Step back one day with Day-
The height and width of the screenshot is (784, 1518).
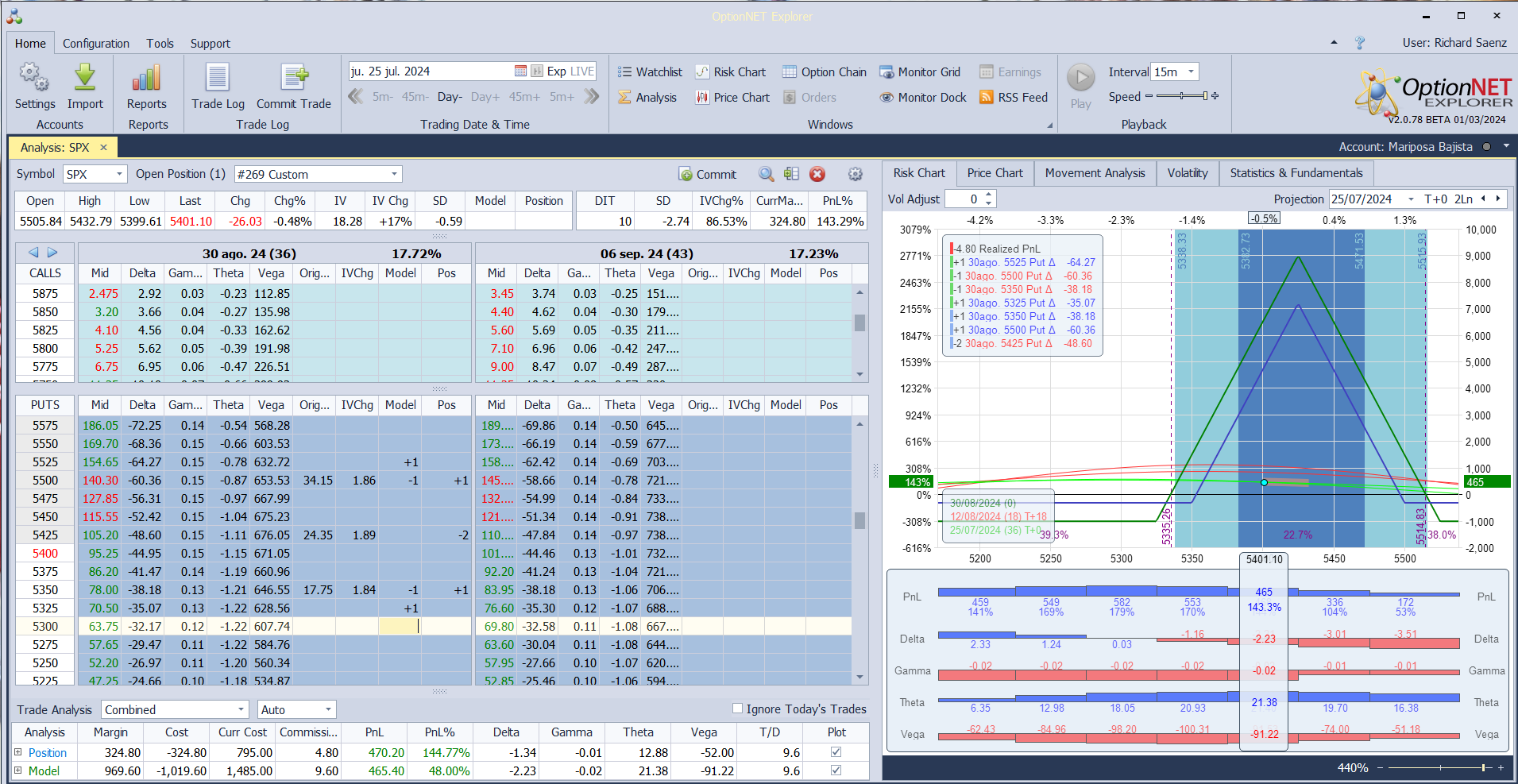pos(450,97)
